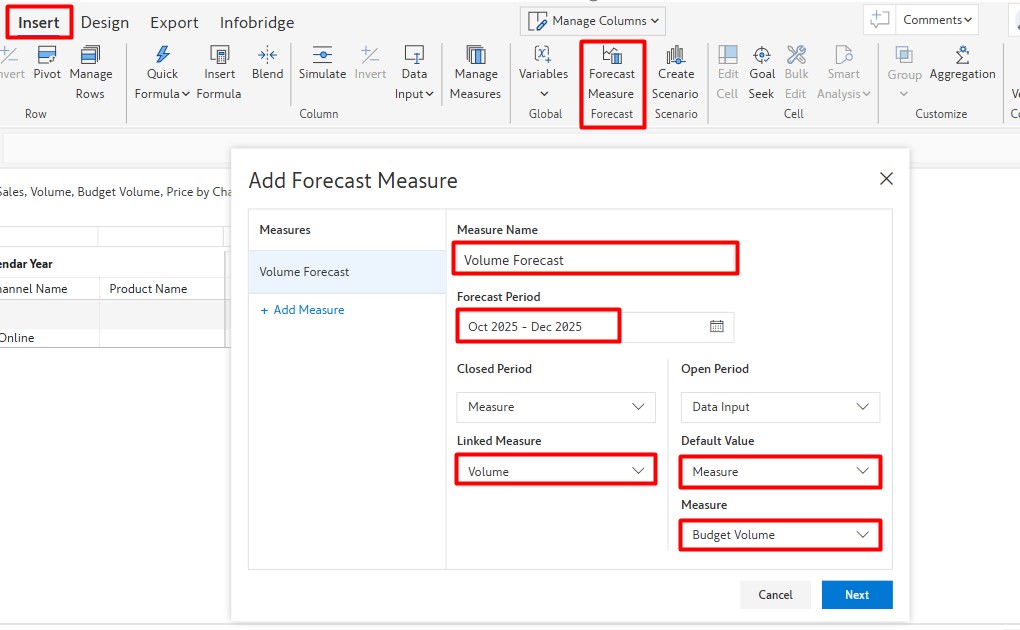Viewport: 1020px width, 630px height.
Task: Click the Bulk Edit tool
Action: point(796,73)
